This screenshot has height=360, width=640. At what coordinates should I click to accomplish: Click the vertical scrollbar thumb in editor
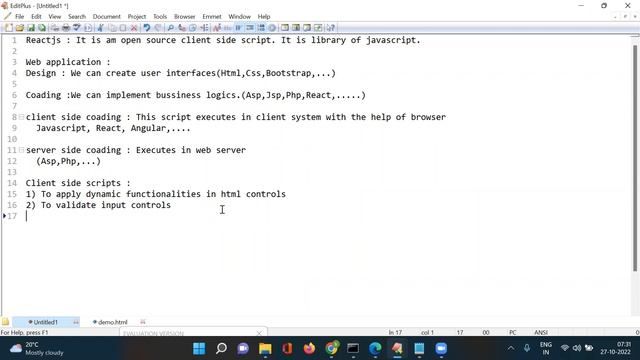pos(635,157)
